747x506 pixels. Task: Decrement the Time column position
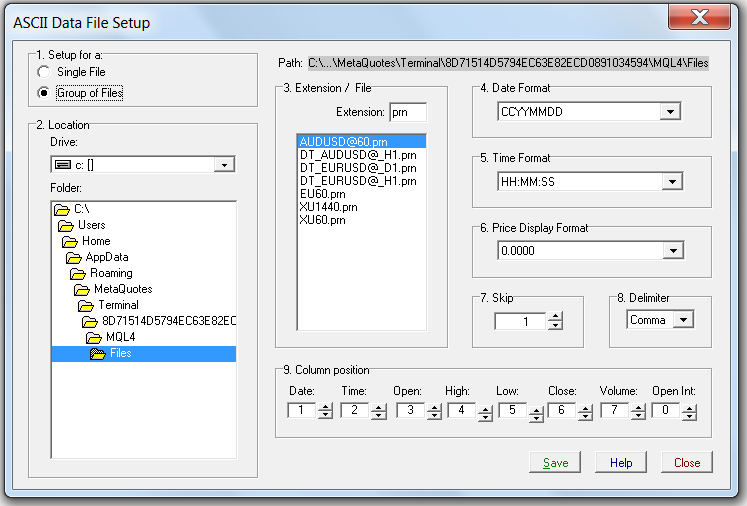coord(378,415)
